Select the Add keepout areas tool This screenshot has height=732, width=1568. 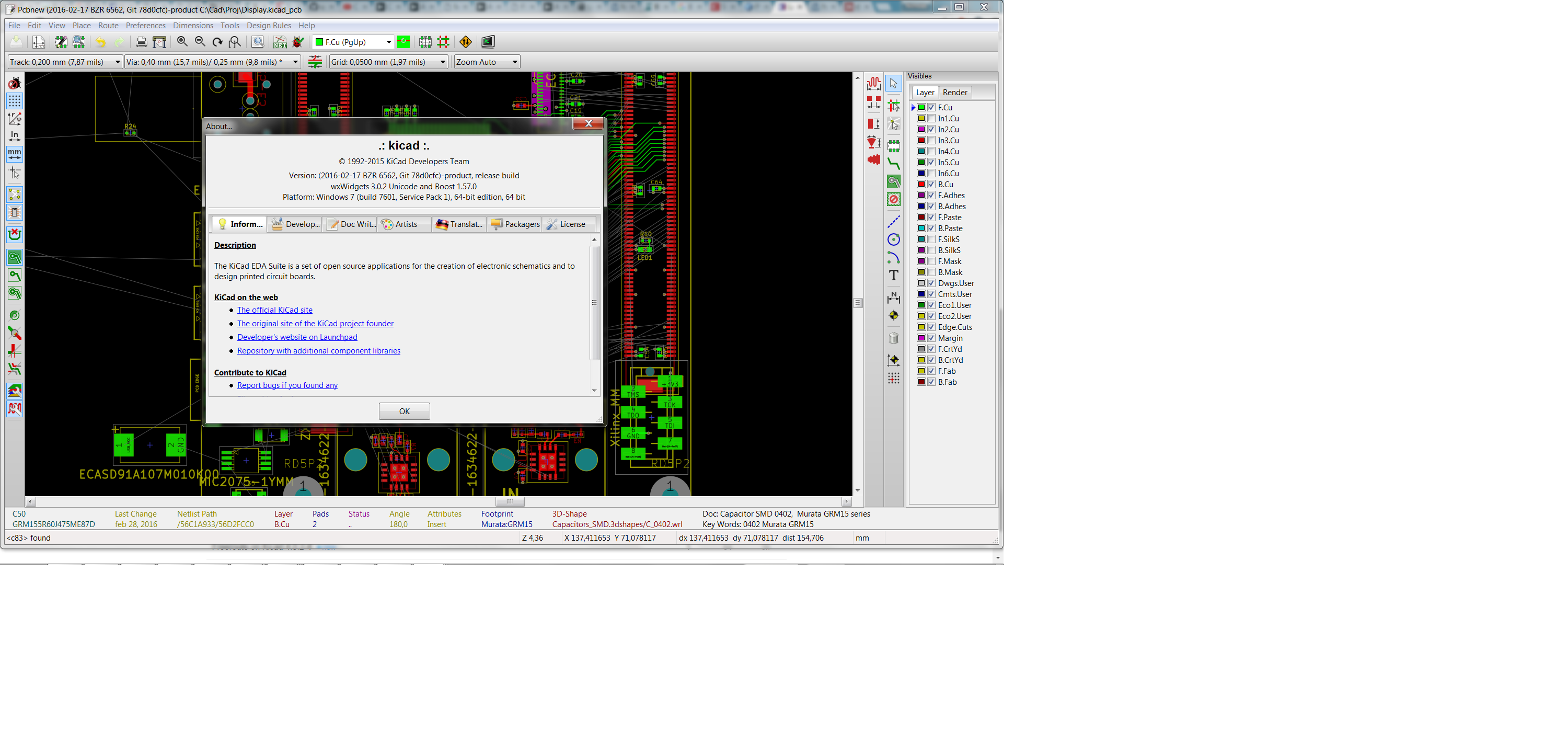coord(894,199)
